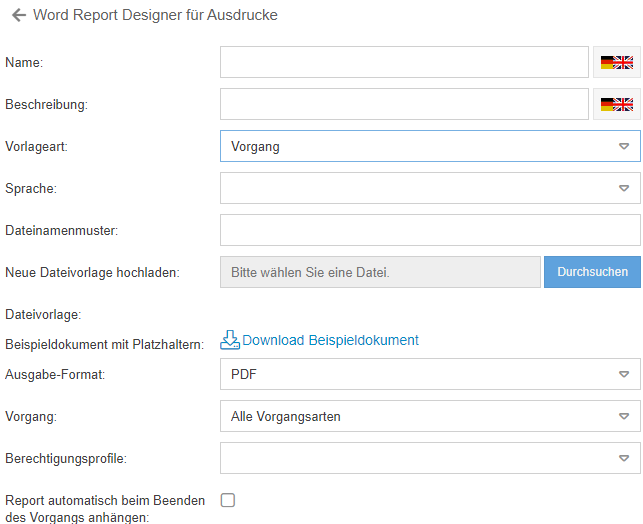Focus the Name text field
Viewport: 643px width, 524px height.
coord(404,62)
